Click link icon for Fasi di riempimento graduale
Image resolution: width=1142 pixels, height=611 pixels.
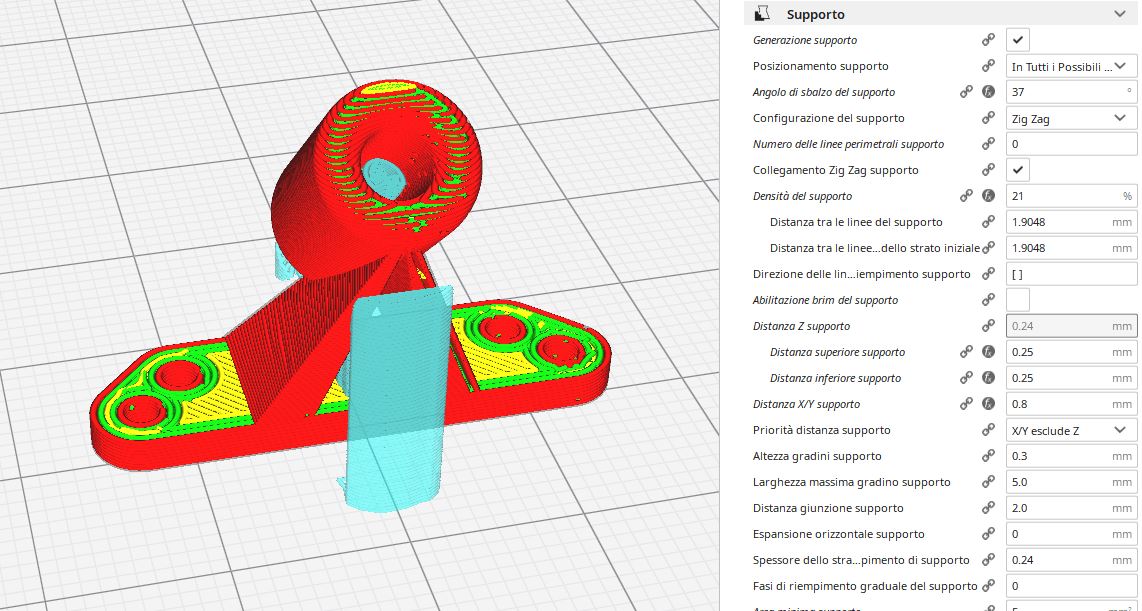coord(988,586)
